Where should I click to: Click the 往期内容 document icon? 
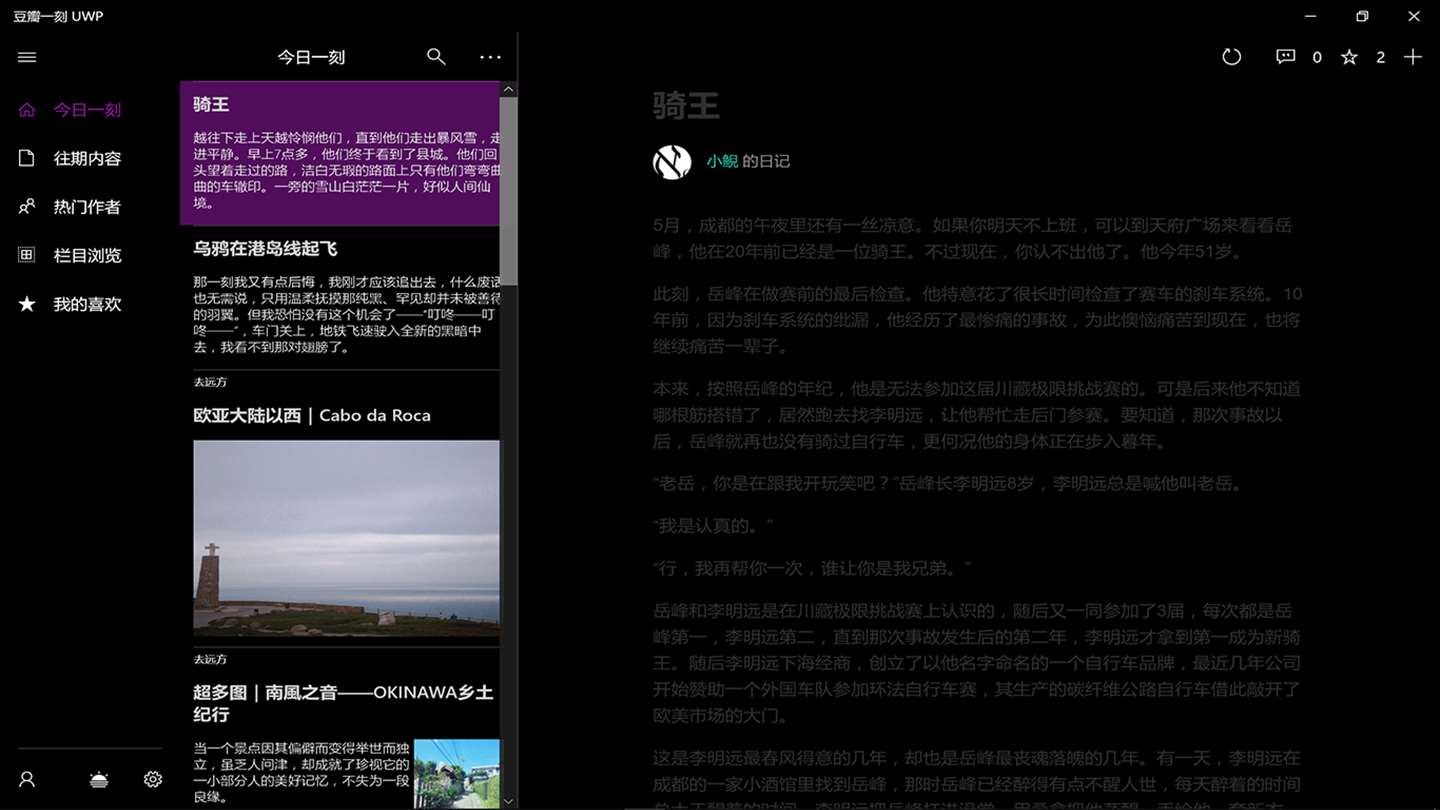coord(27,158)
